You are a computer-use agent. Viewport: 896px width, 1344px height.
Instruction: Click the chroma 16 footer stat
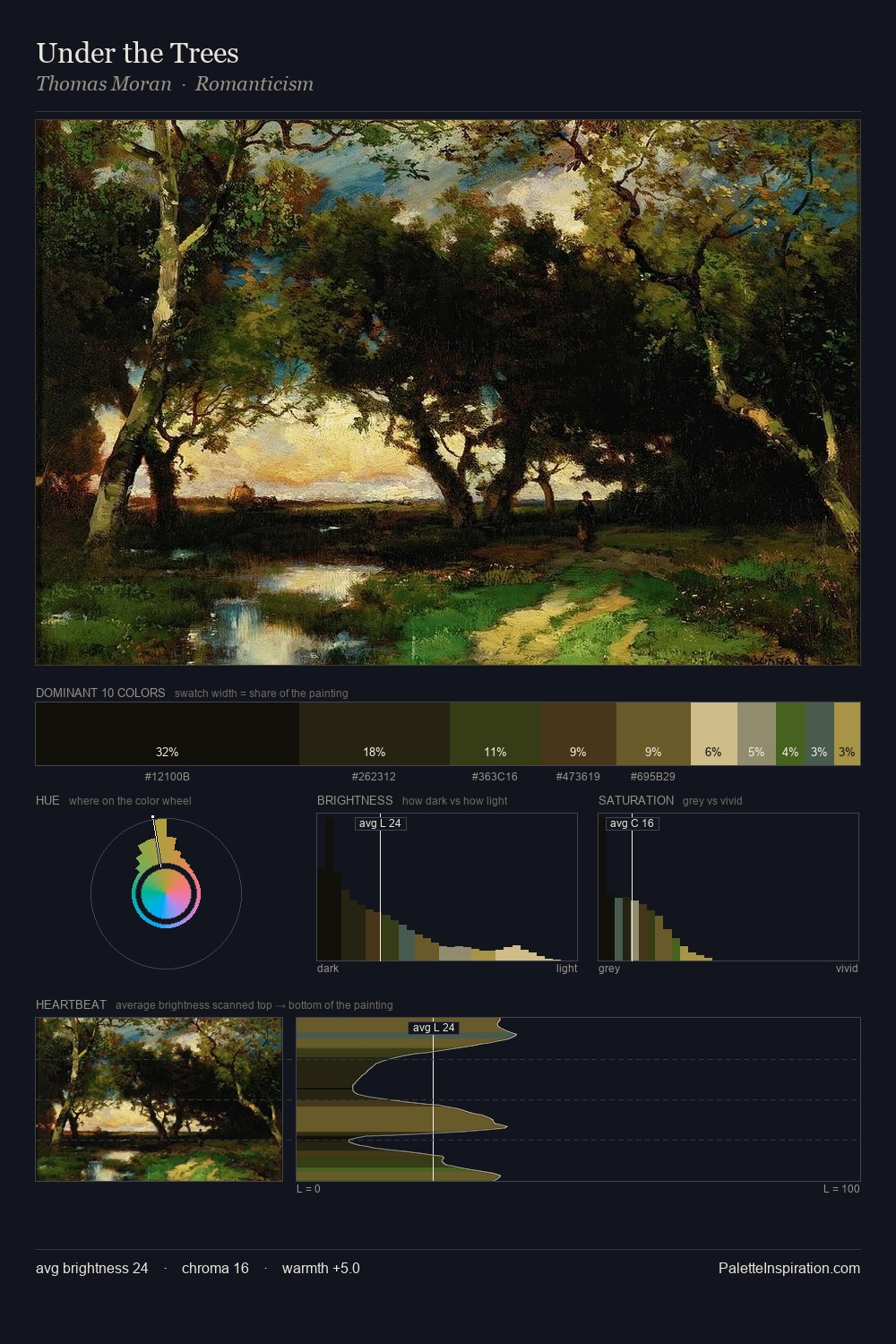point(215,1268)
